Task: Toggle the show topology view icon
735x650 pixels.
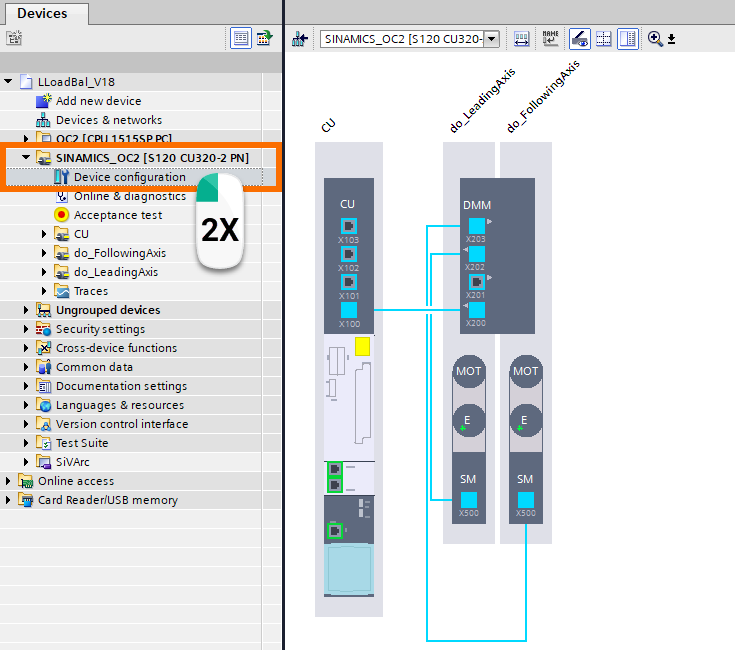Action: coord(579,39)
